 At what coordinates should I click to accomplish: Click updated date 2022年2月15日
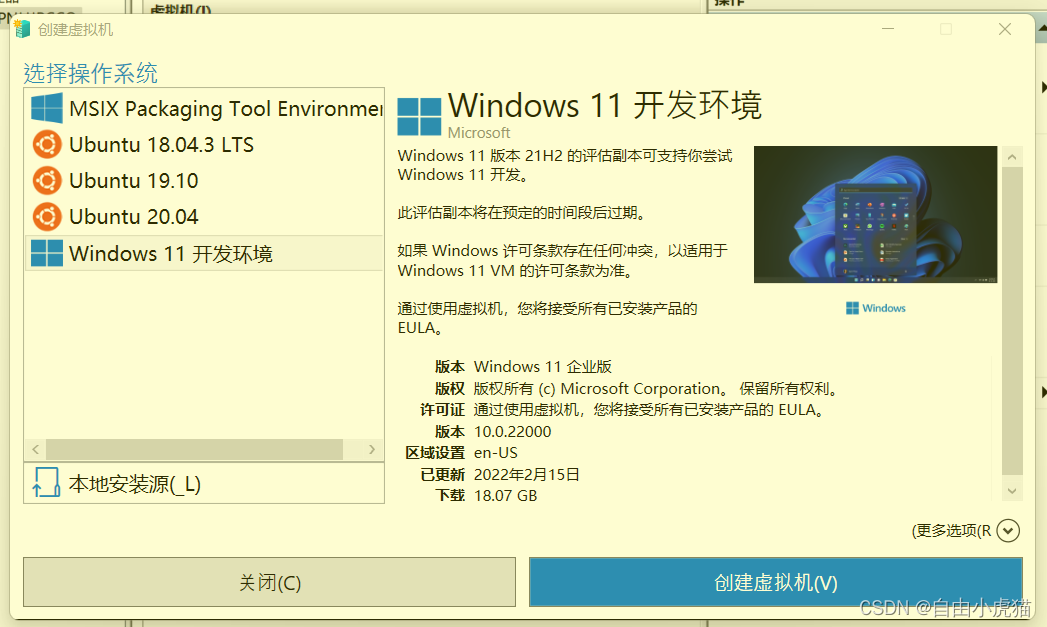(527, 474)
